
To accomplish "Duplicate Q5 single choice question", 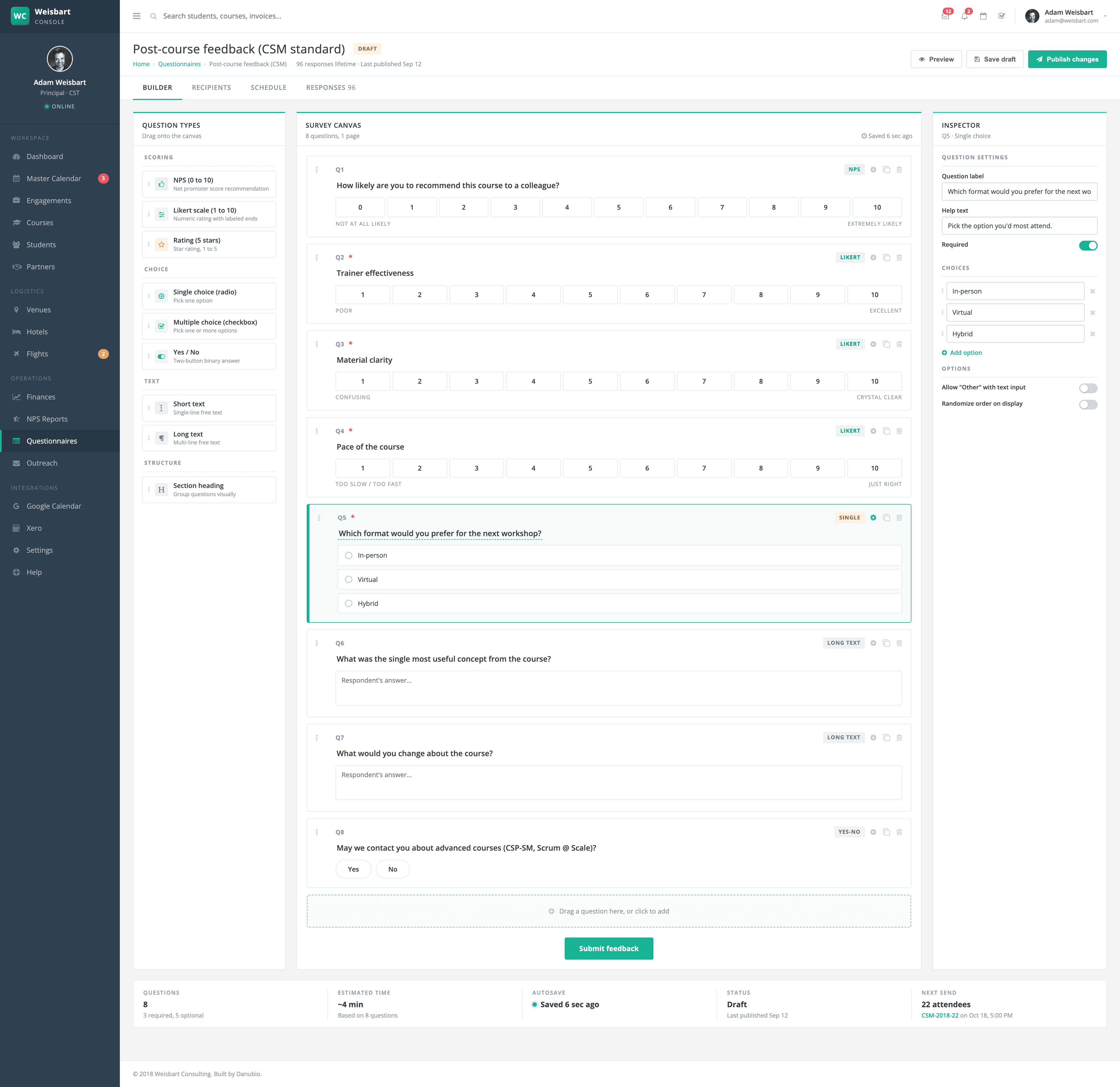I will (886, 518).
